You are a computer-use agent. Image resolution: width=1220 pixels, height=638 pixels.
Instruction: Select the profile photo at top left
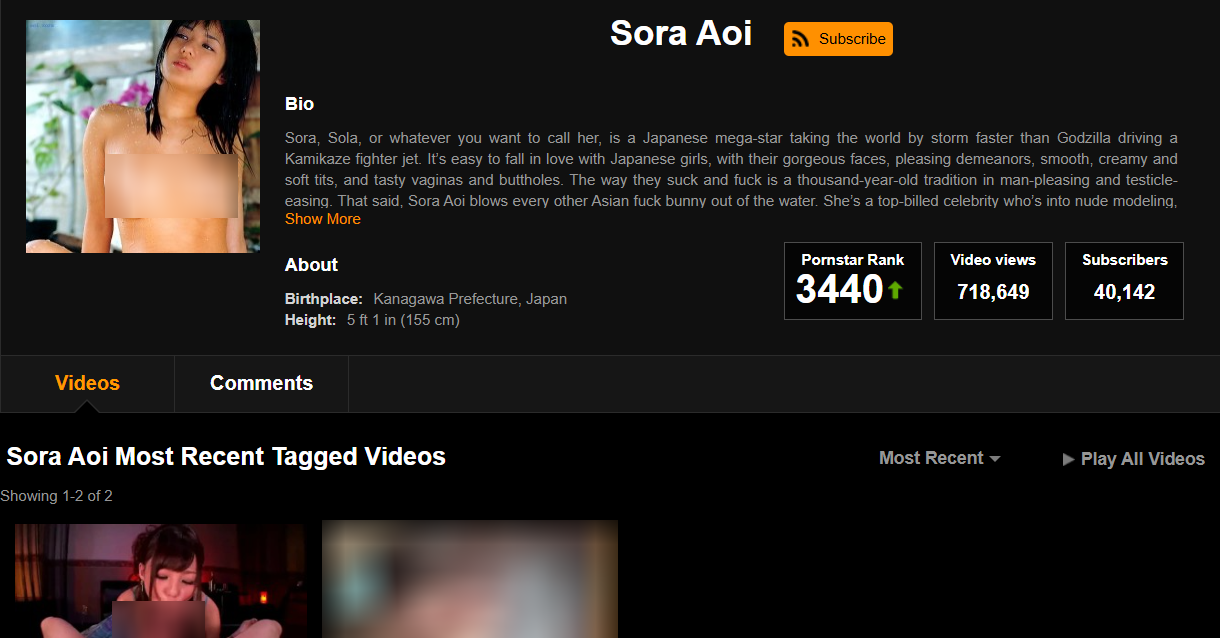(143, 136)
